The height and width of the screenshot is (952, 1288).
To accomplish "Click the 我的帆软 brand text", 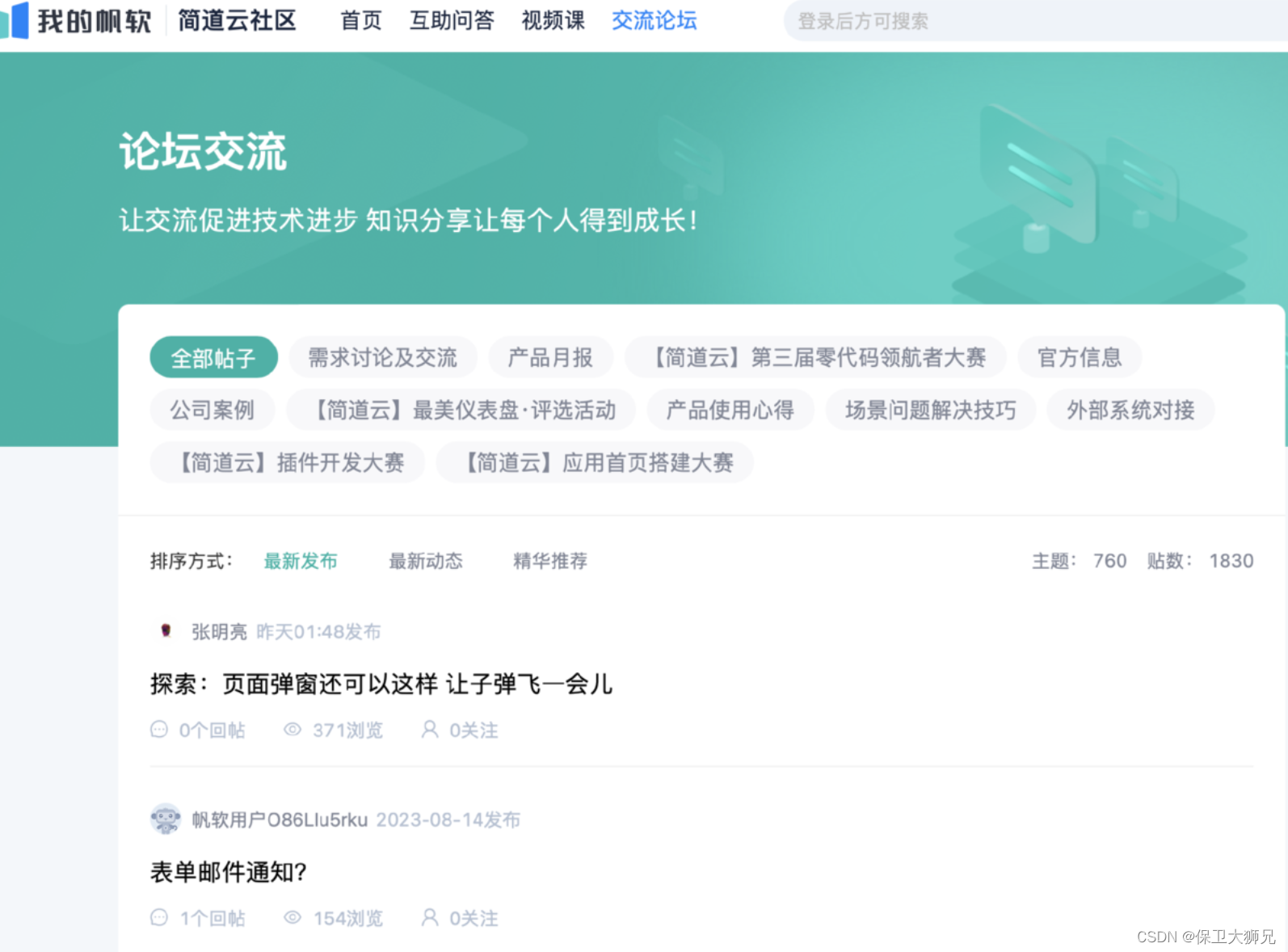I will click(x=94, y=20).
